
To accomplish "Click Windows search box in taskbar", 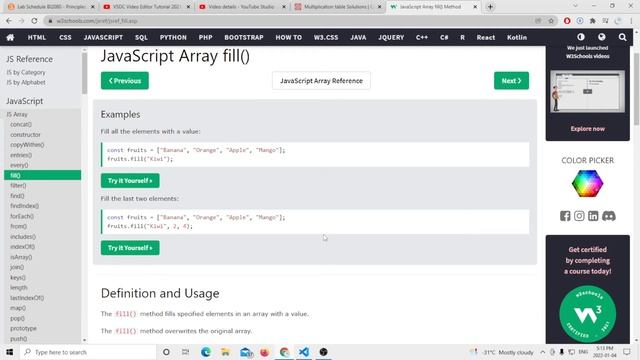I will coord(88,352).
